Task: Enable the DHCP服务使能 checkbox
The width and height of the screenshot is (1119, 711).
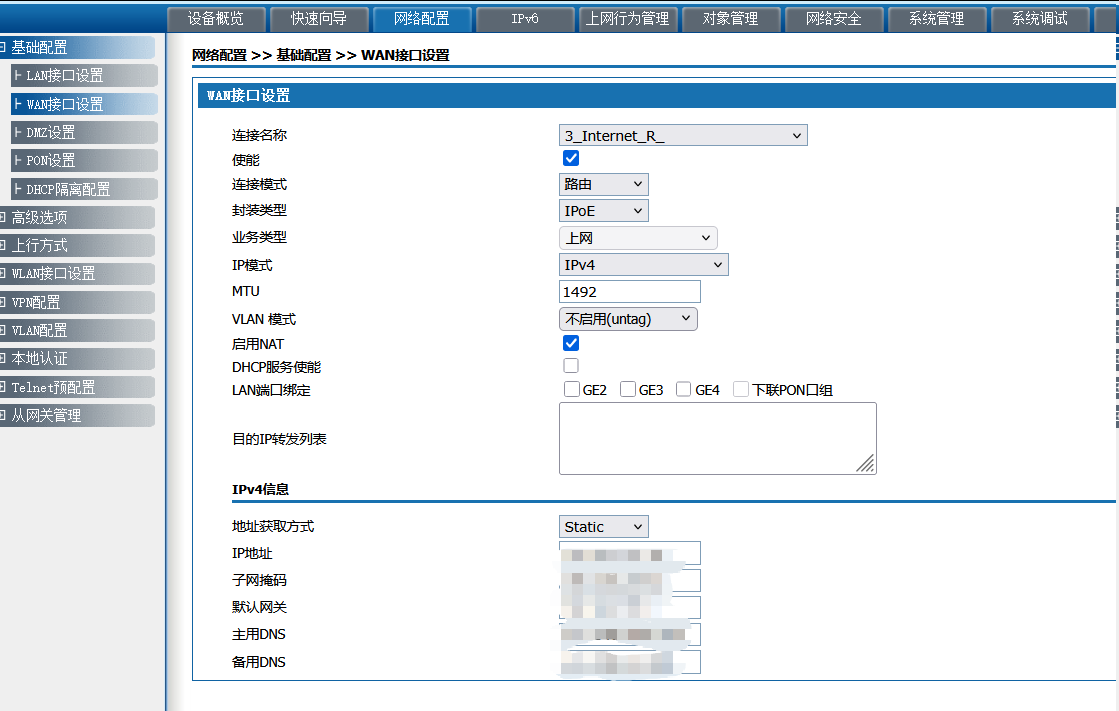Action: (571, 366)
